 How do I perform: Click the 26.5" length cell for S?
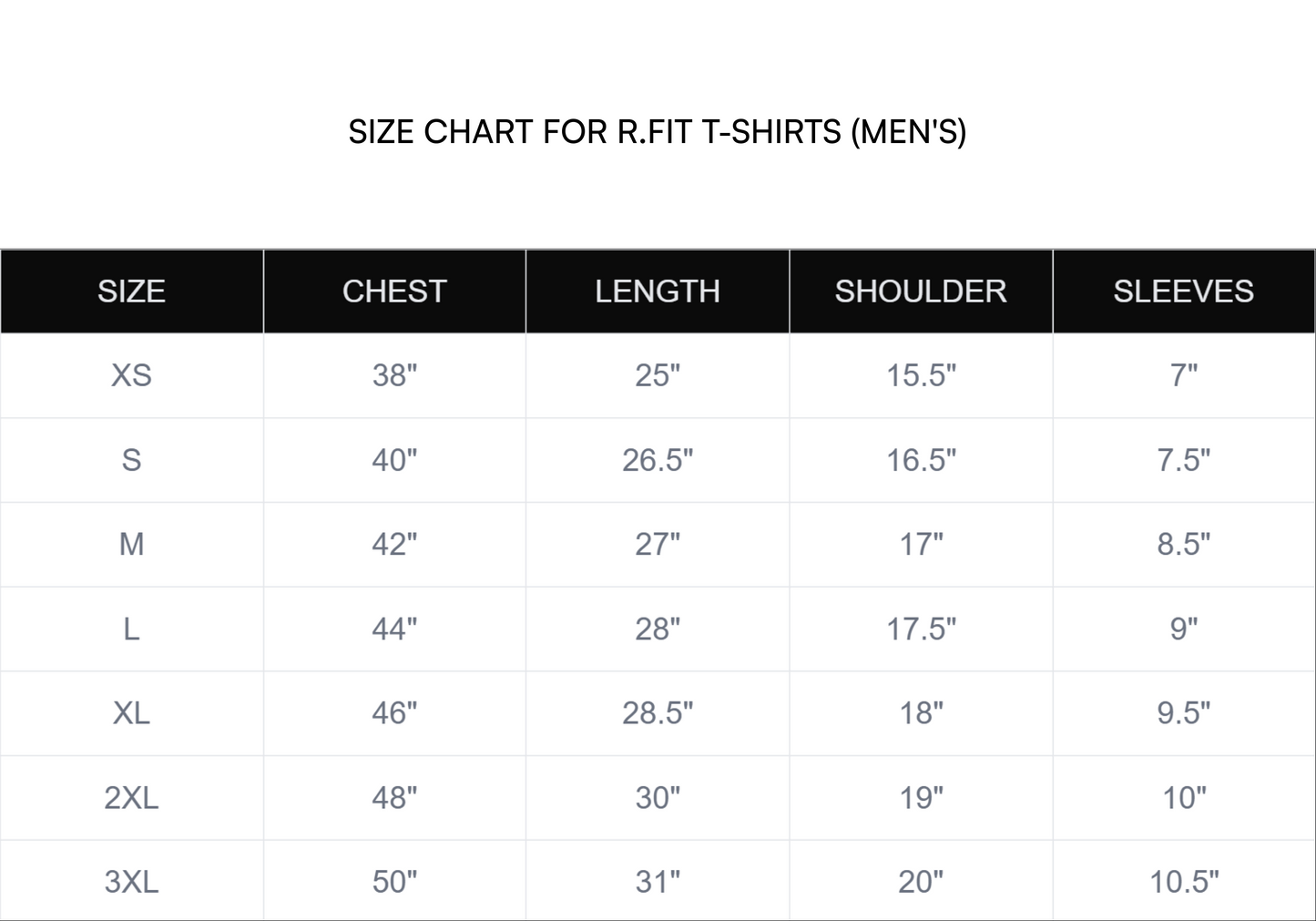click(658, 460)
